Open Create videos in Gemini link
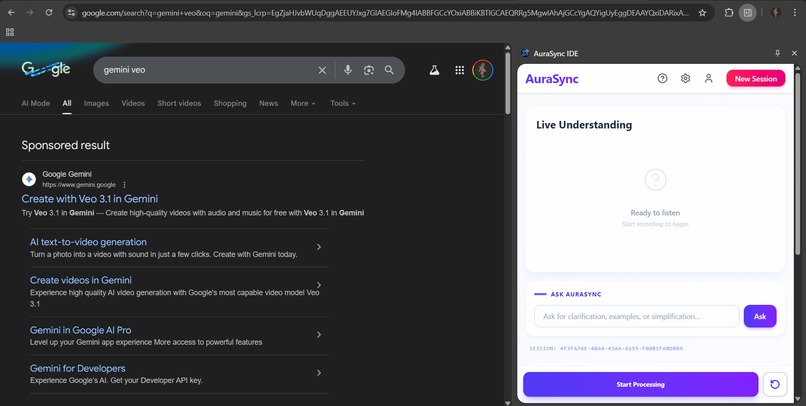This screenshot has width=806, height=406. [x=81, y=280]
